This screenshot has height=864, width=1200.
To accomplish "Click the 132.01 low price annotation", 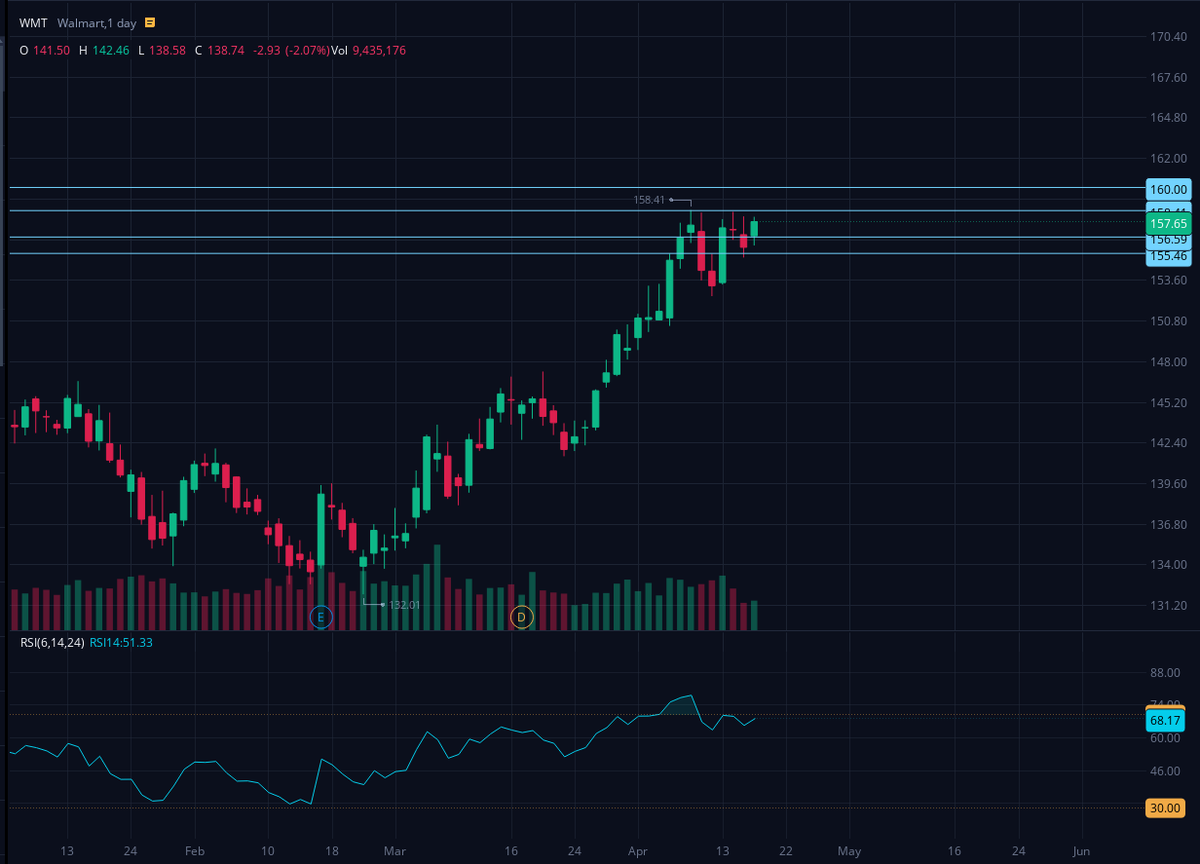I will point(404,605).
